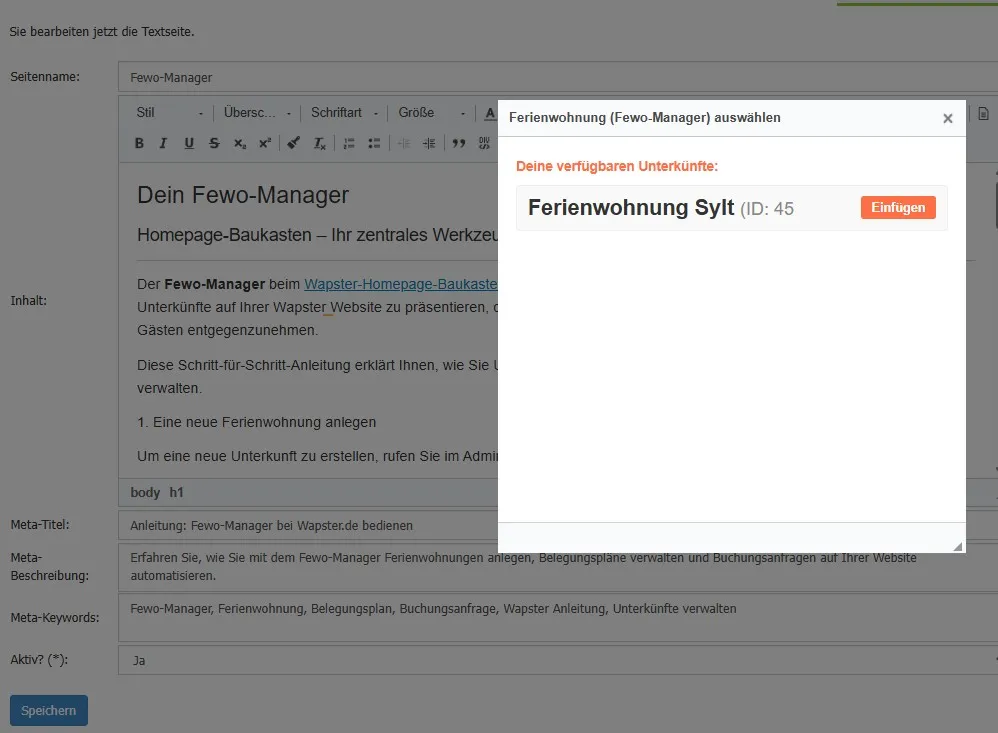Open the Aktiv? dropdown showing Ja
This screenshot has height=733, width=998.
tap(558, 660)
